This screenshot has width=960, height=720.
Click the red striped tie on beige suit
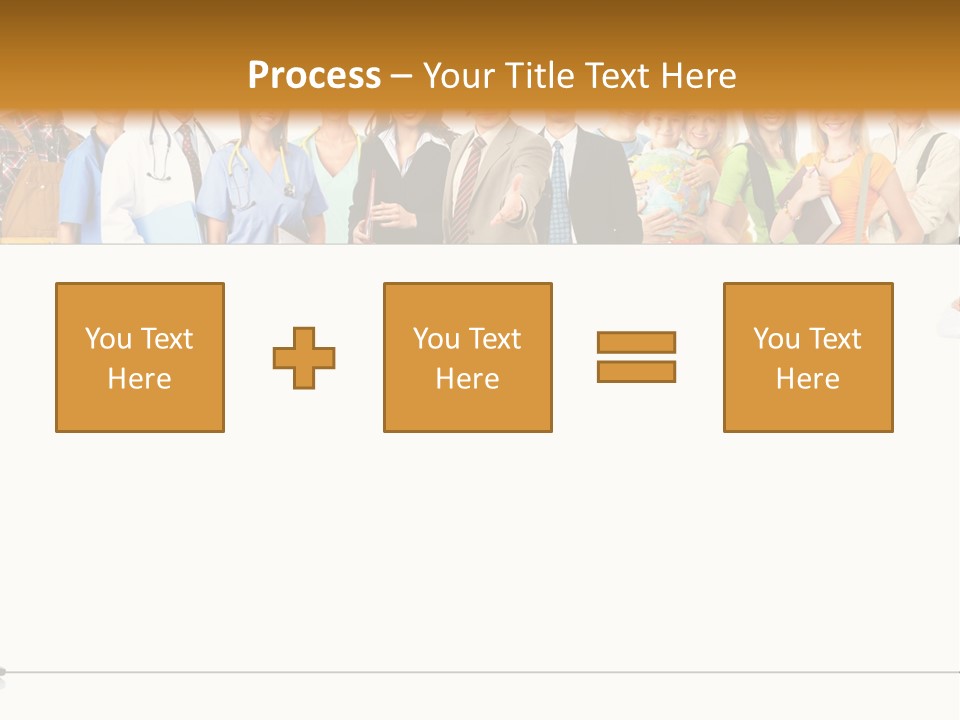click(x=464, y=185)
